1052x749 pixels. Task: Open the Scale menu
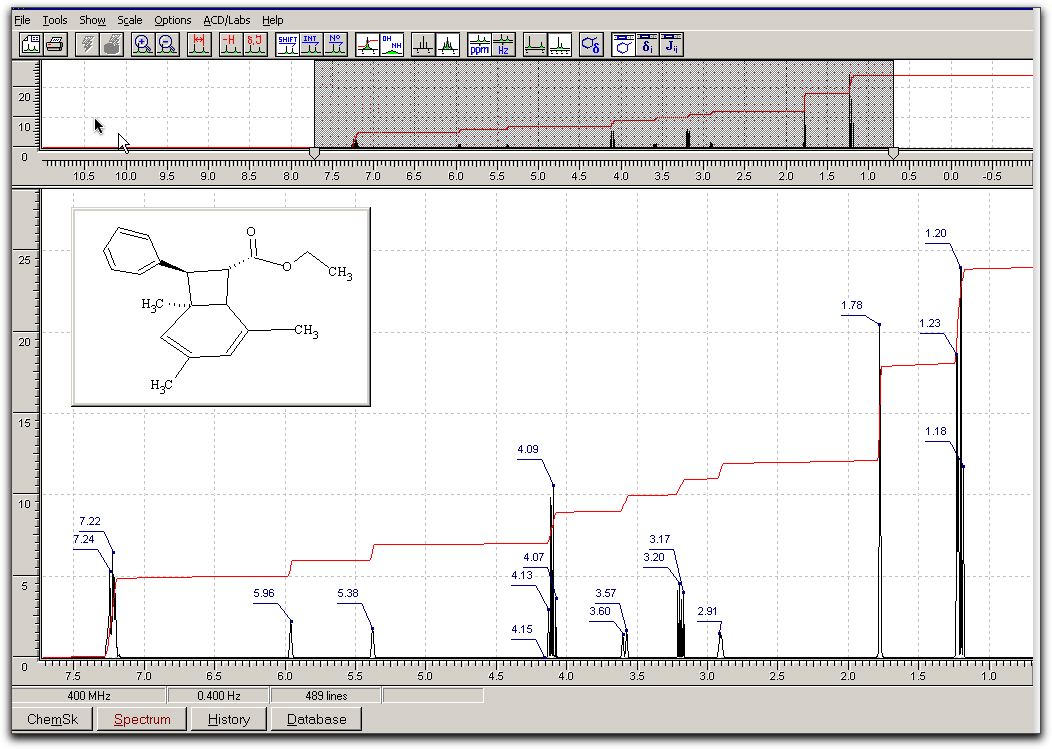click(x=129, y=20)
